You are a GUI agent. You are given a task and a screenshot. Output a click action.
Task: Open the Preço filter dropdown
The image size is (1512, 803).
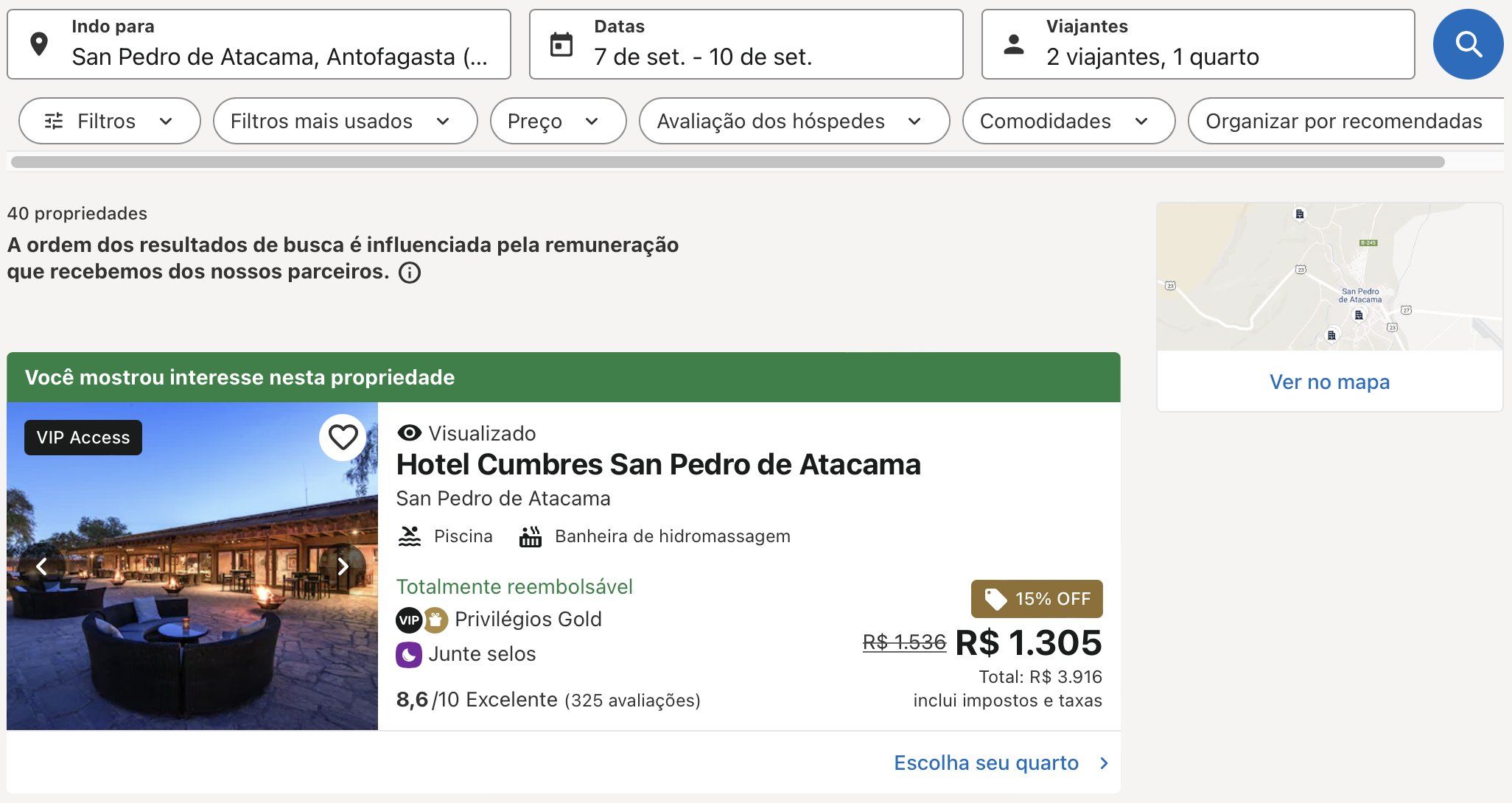click(557, 121)
